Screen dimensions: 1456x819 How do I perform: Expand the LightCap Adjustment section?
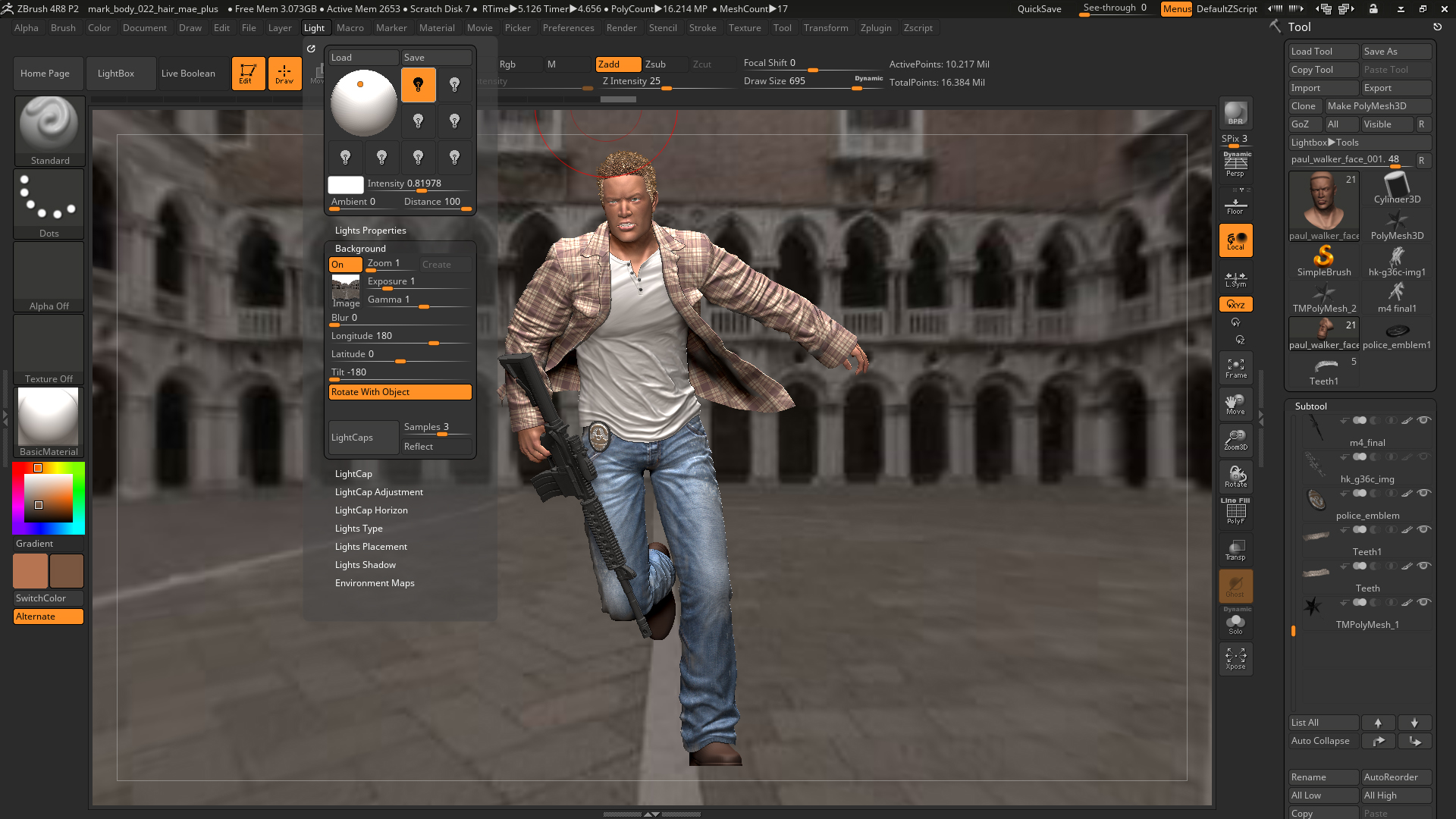click(379, 492)
